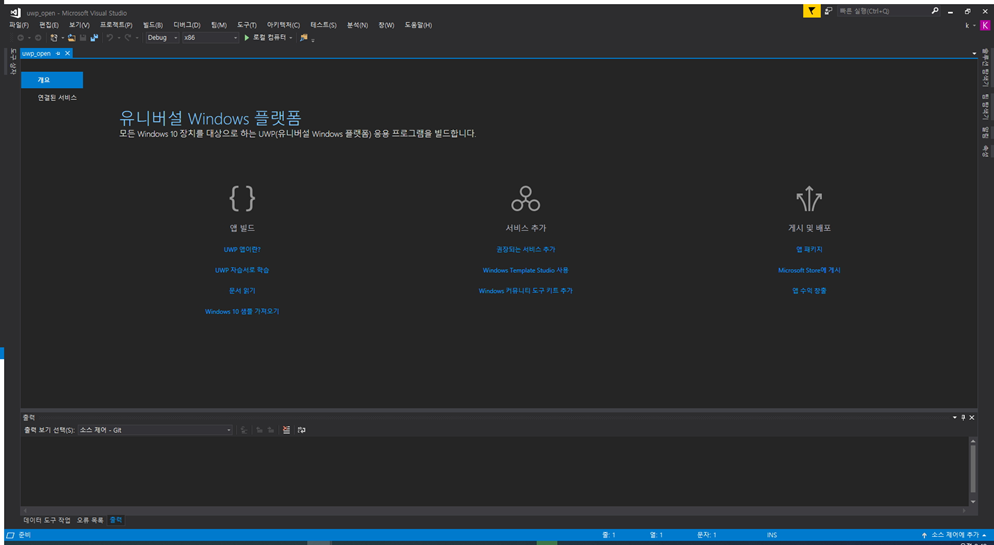Click the publish and deploy arrows icon
Image resolution: width=994 pixels, height=545 pixels.
(x=809, y=198)
